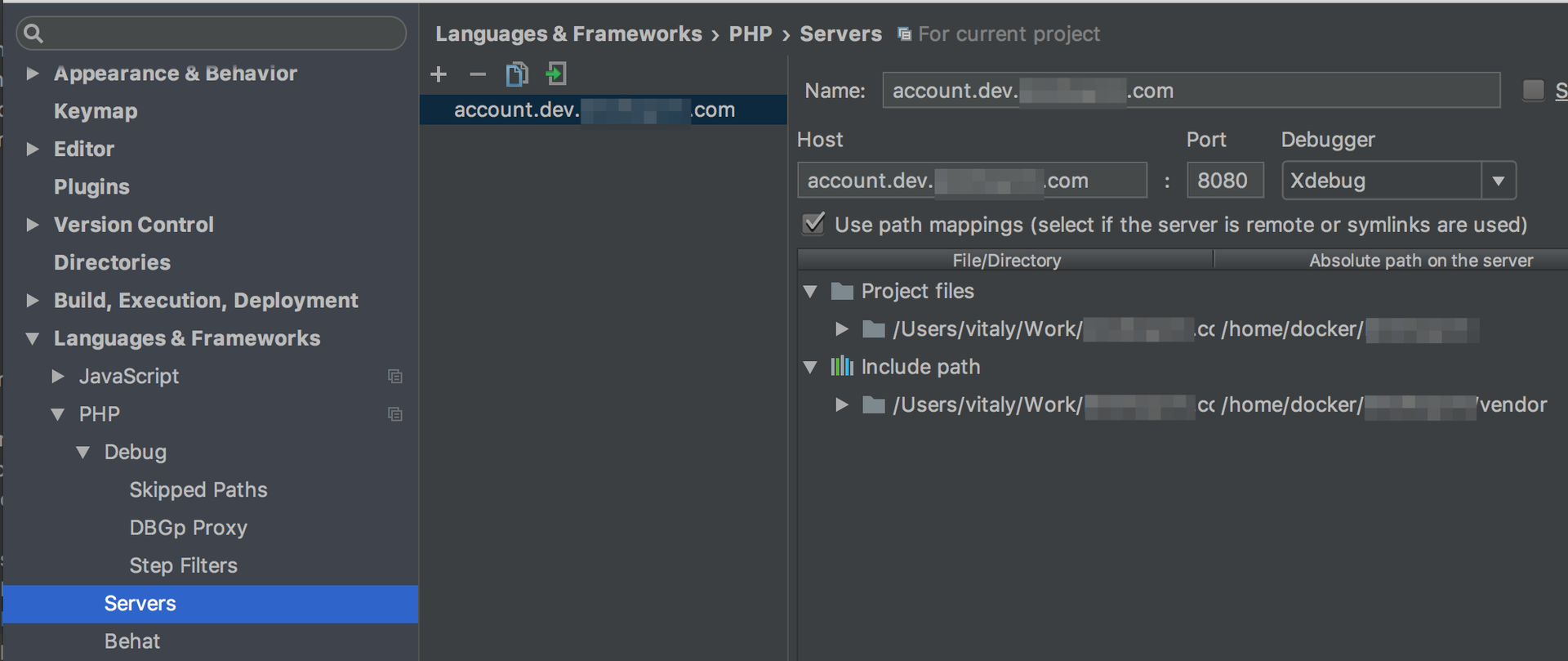Open Behat settings
Viewport: 1568px width, 661px height.
click(132, 641)
